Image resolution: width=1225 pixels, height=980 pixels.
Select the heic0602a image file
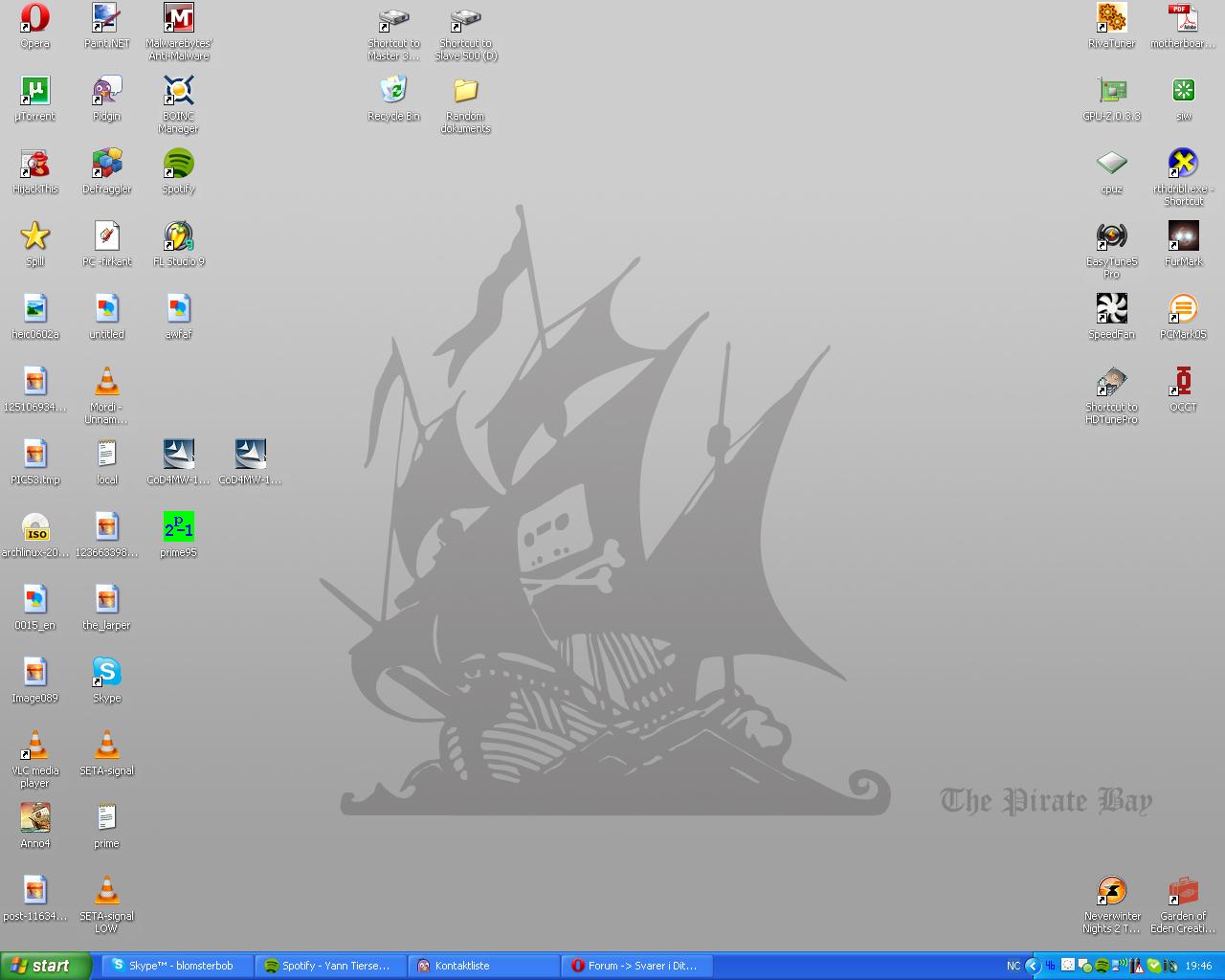(x=35, y=317)
